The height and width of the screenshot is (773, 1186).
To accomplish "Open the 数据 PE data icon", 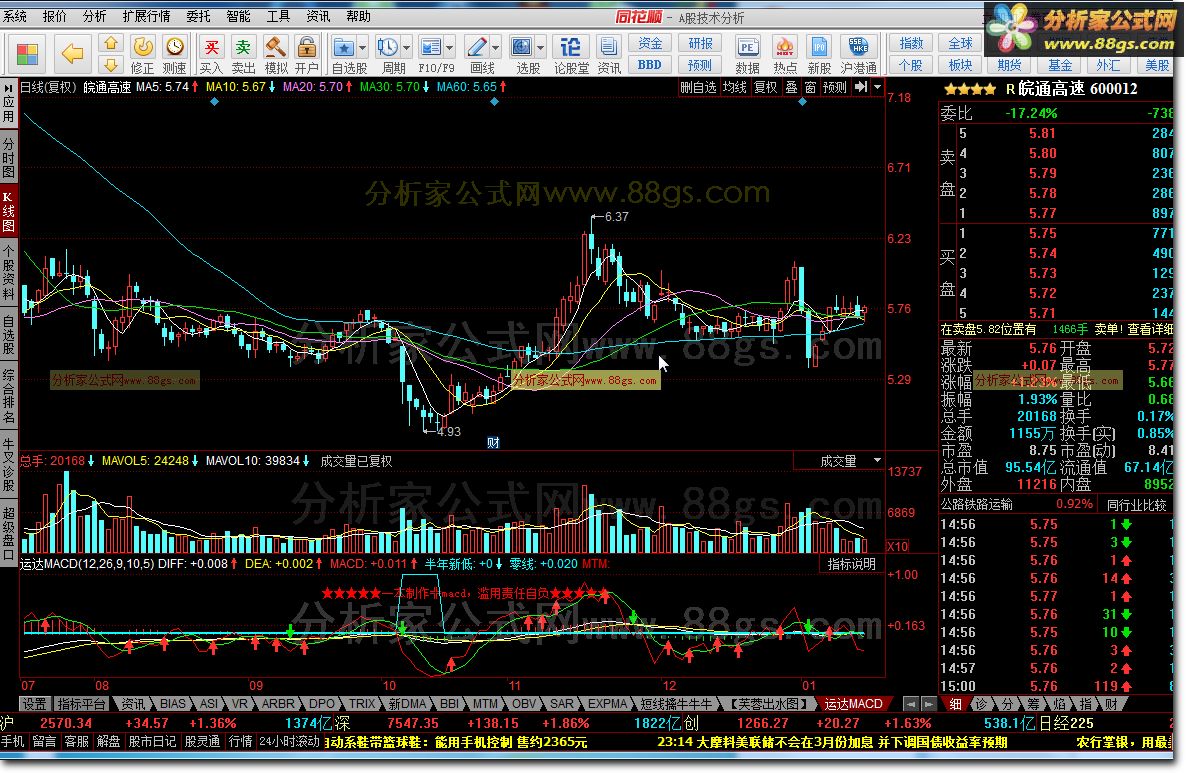I will pos(747,54).
